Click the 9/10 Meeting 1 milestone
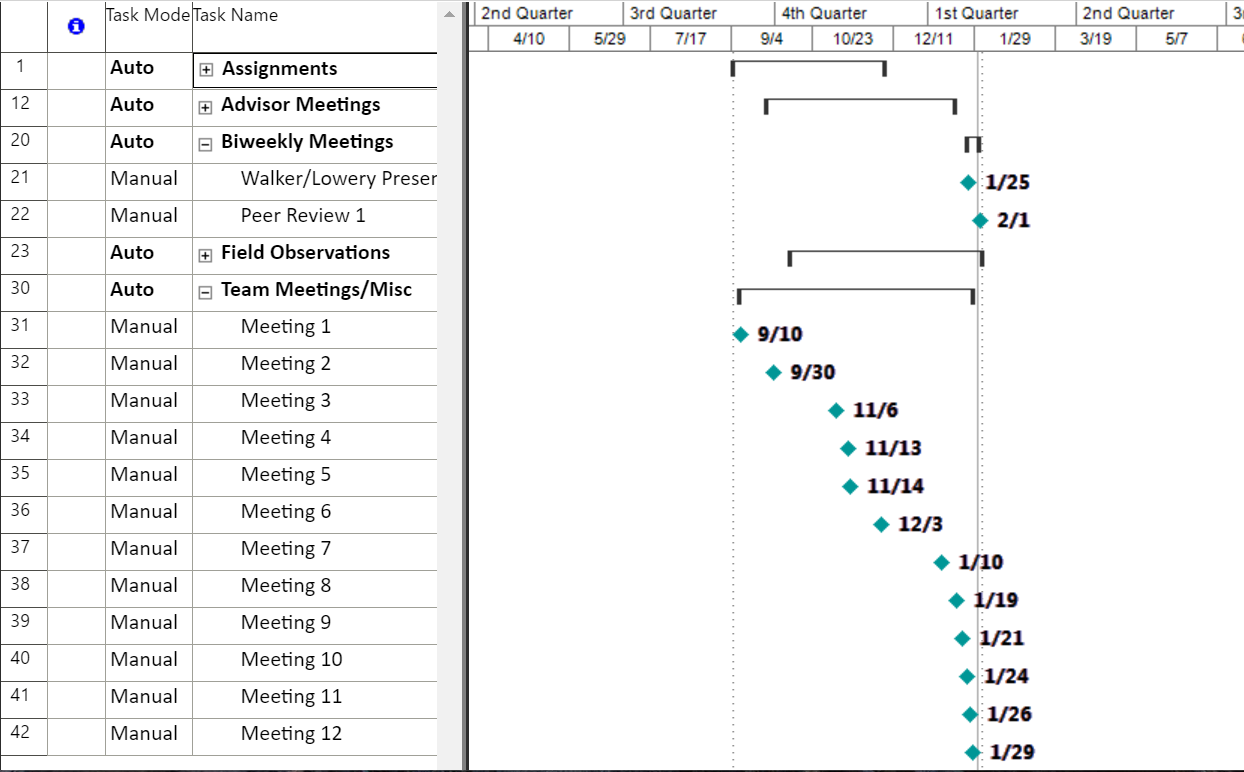 click(x=740, y=335)
